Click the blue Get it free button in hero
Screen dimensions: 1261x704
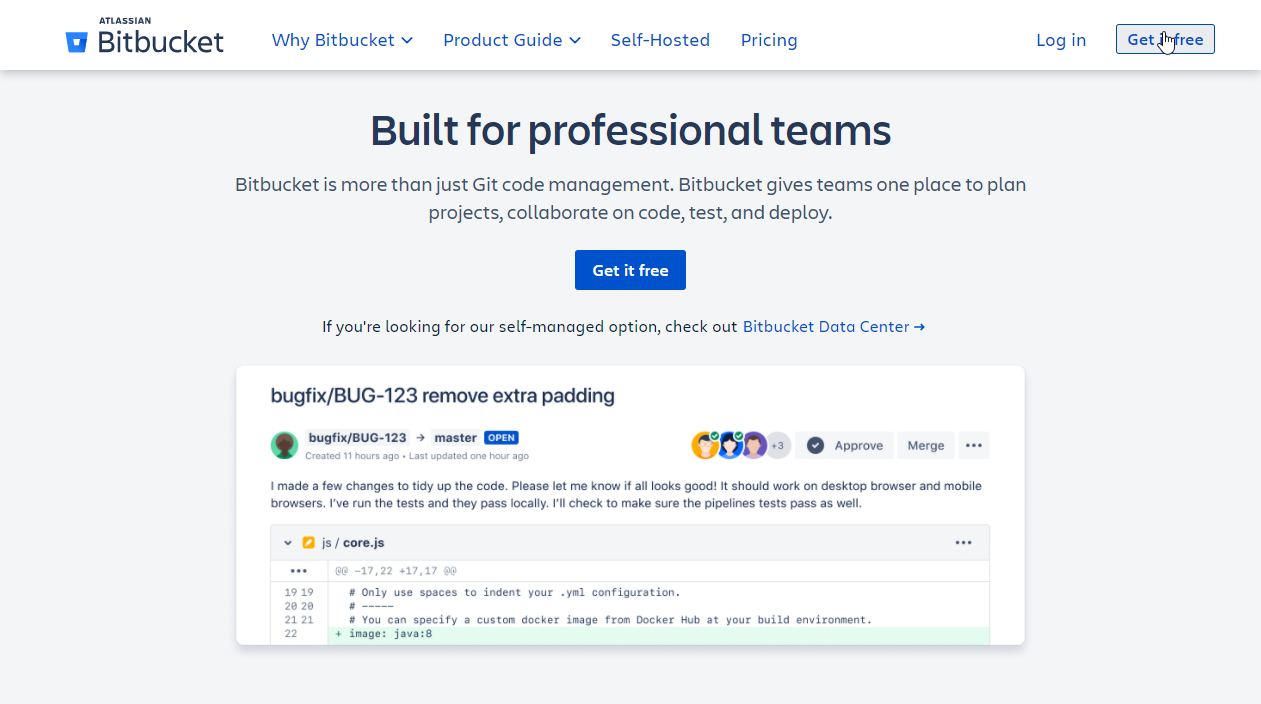(x=630, y=270)
